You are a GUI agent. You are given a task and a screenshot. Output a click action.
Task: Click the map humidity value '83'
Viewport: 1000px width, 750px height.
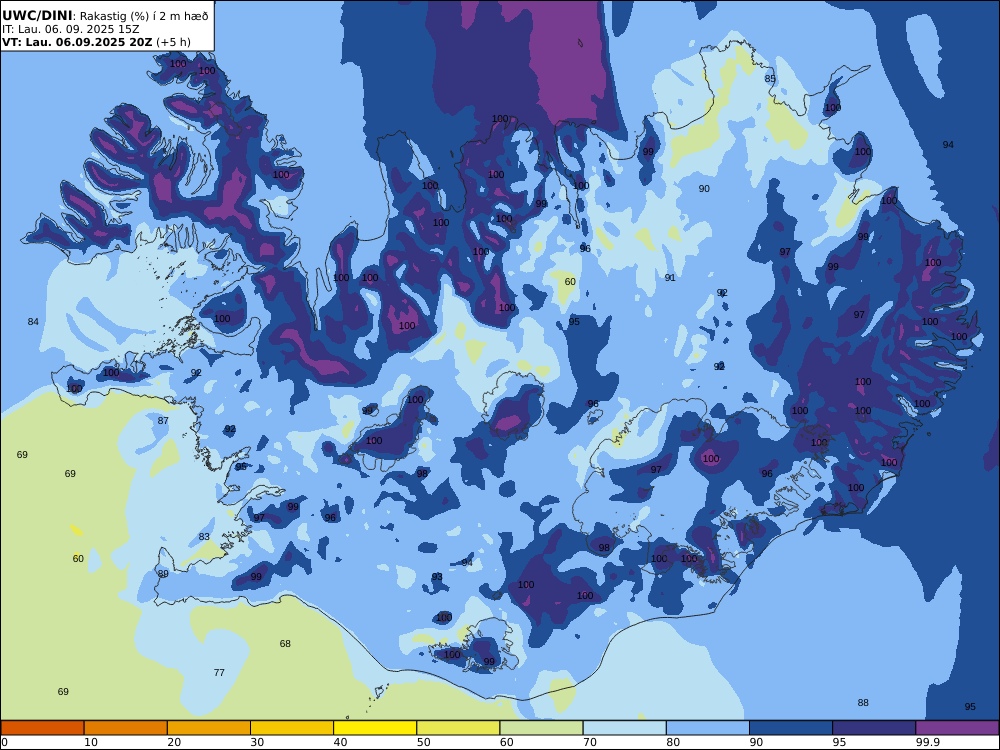tap(204, 536)
